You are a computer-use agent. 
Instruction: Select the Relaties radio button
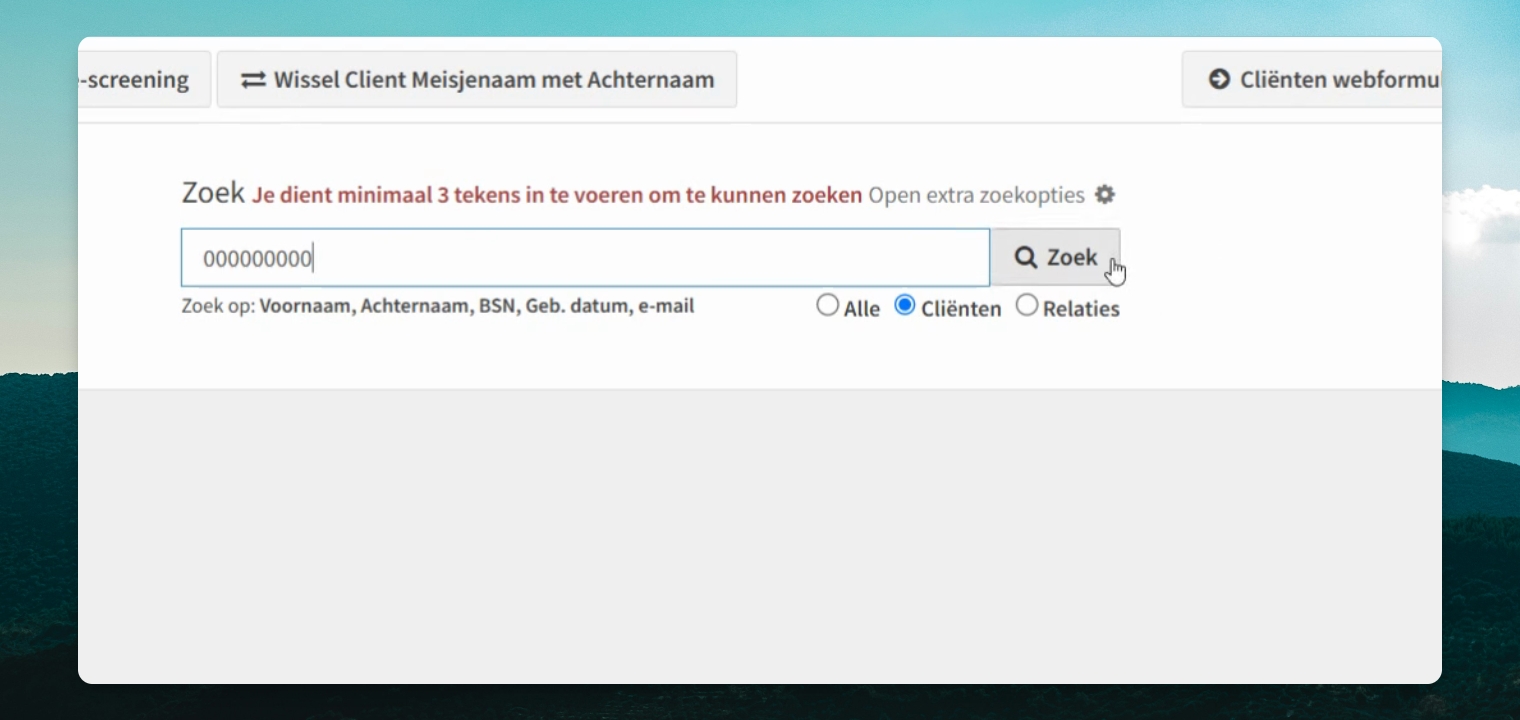[x=1027, y=305]
